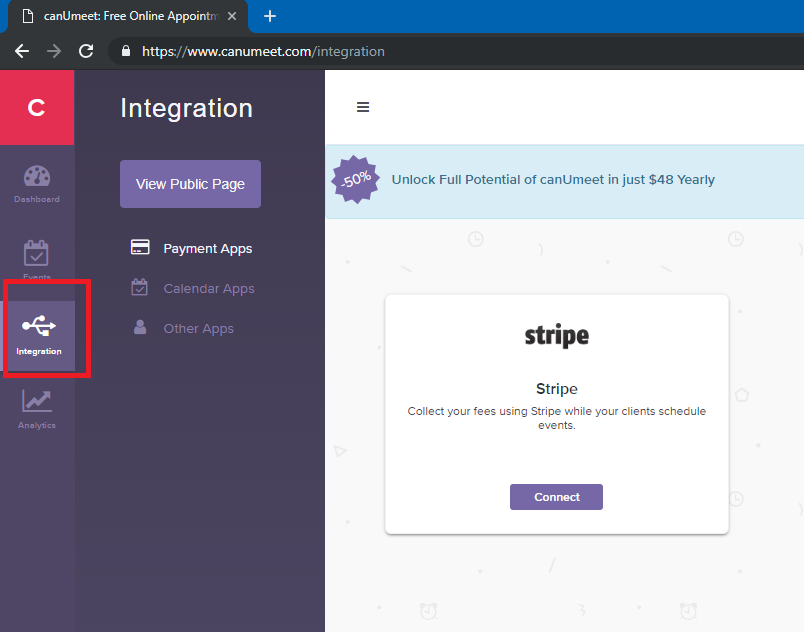
Task: Reload the page with the refresh icon
Action: pyautogui.click(x=86, y=51)
